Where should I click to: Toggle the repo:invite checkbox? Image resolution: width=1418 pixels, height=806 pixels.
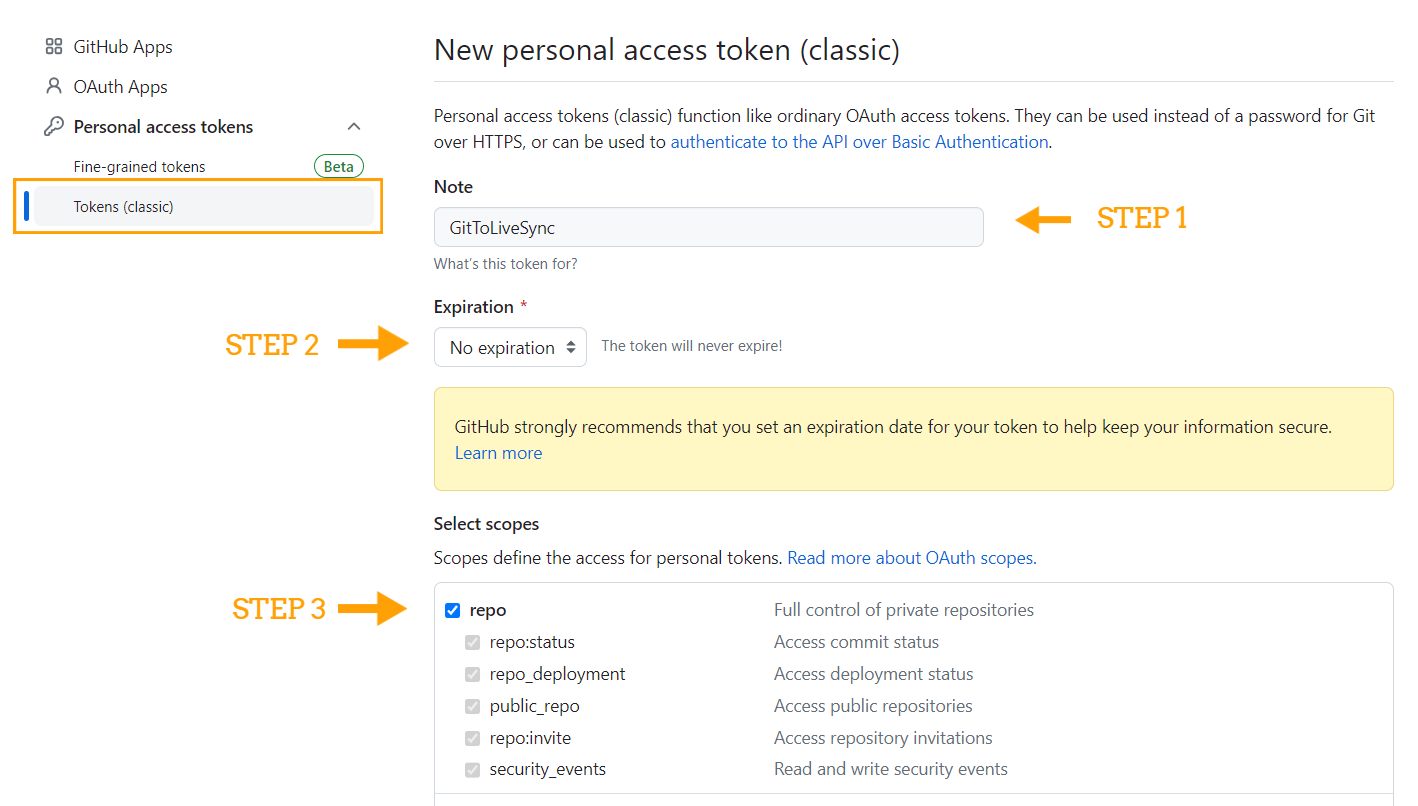pyautogui.click(x=473, y=738)
